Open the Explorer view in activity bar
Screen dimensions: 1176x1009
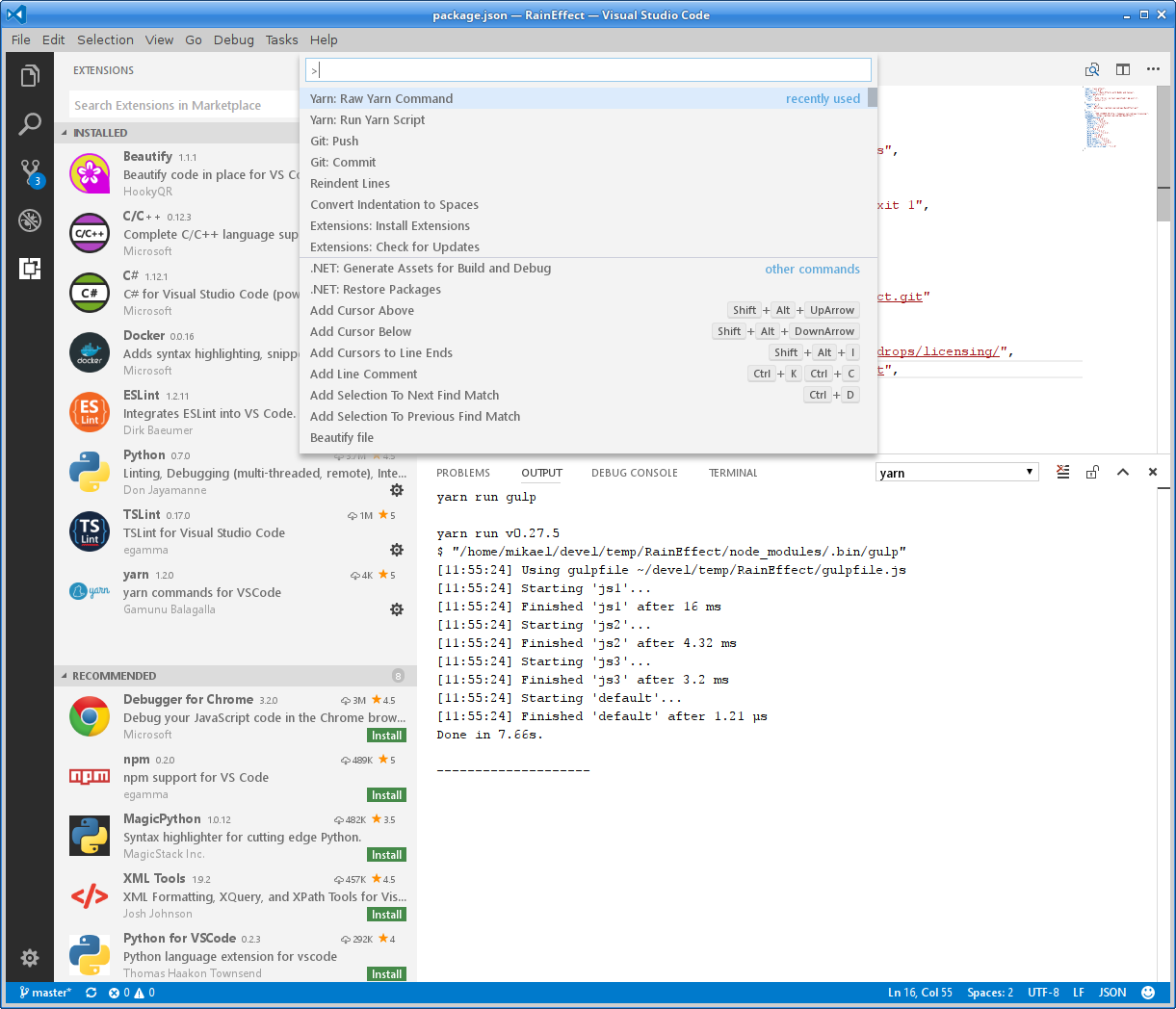pos(30,75)
